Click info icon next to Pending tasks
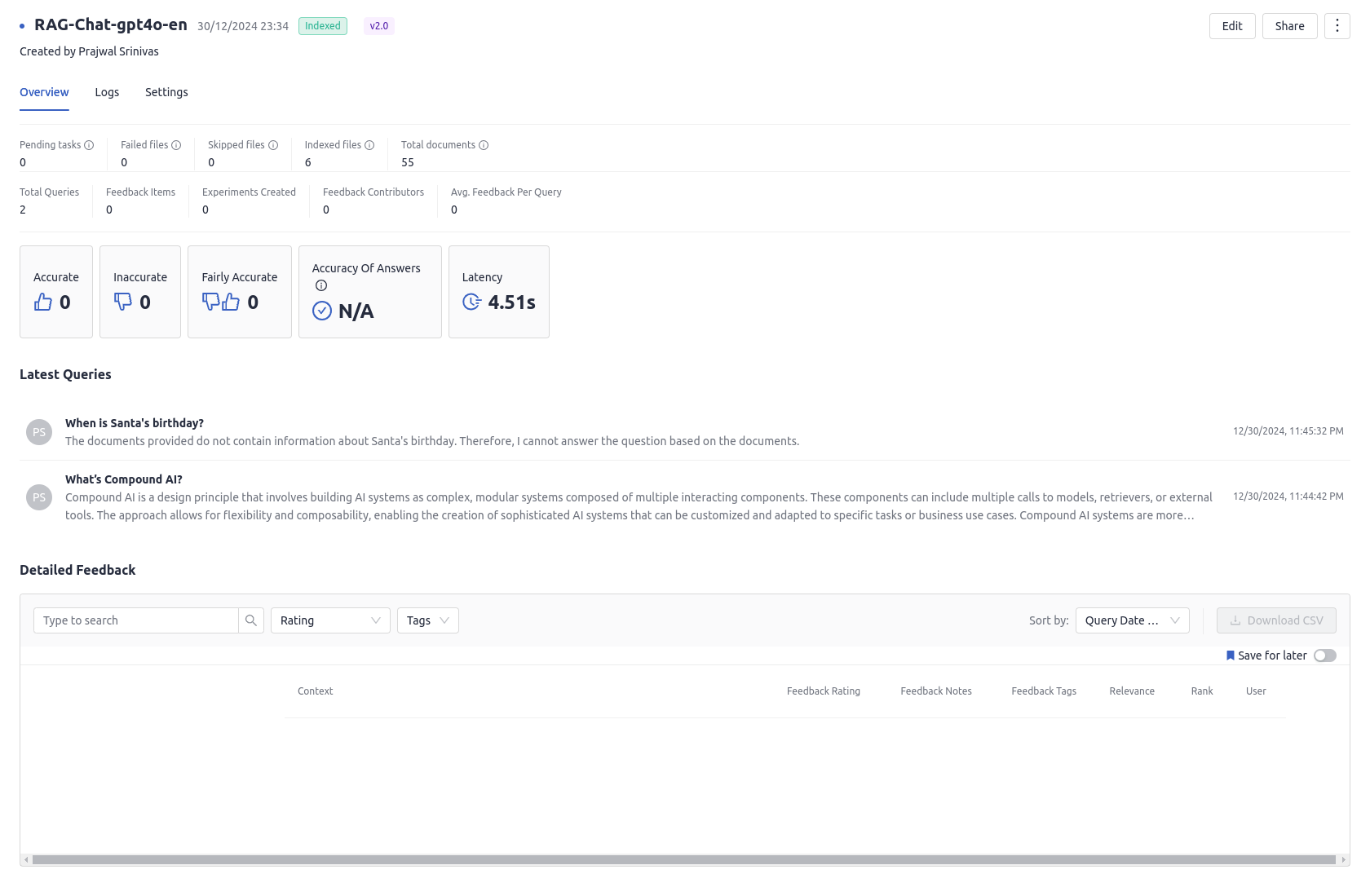This screenshot has height=896, width=1370. click(89, 145)
